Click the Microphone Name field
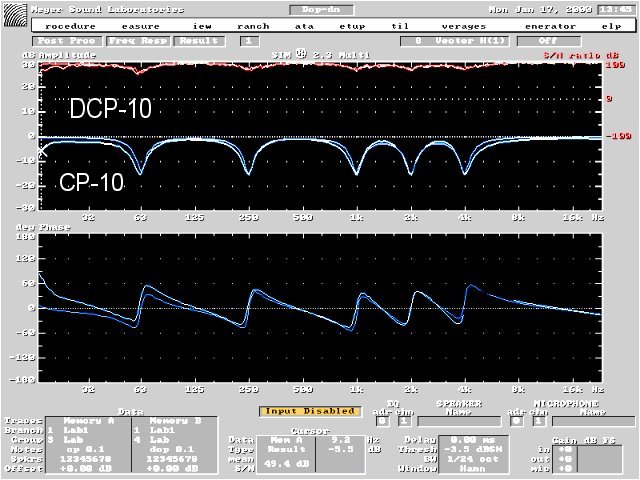640x480 pixels. (593, 421)
